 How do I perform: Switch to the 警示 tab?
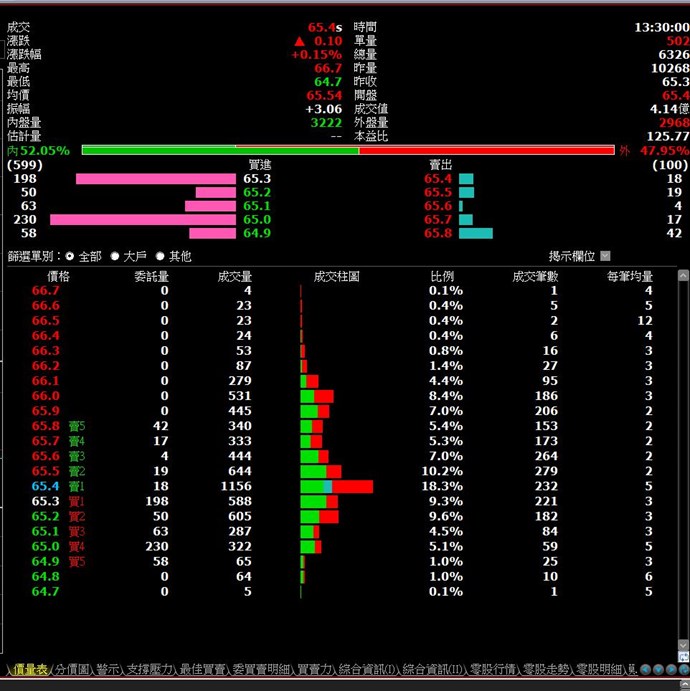(108, 670)
